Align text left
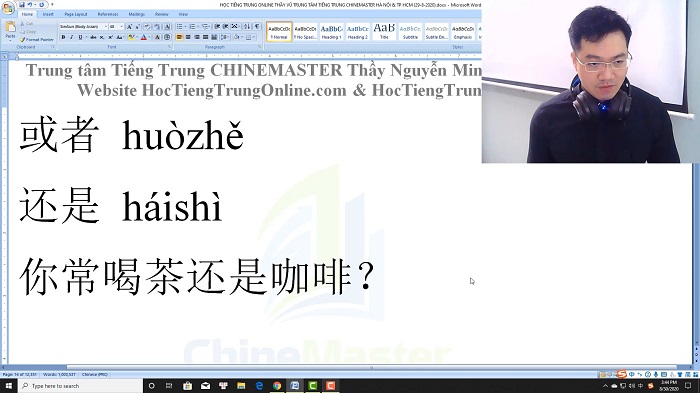Image resolution: width=700 pixels, height=393 pixels. 179,37
